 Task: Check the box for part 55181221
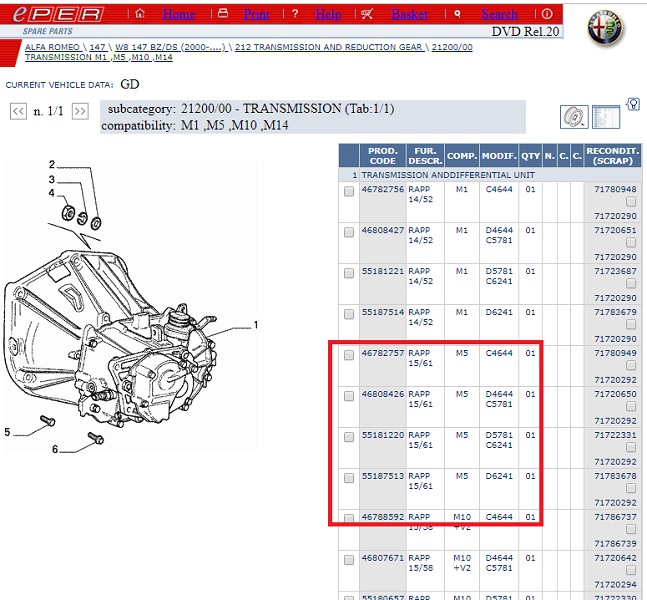point(349,273)
